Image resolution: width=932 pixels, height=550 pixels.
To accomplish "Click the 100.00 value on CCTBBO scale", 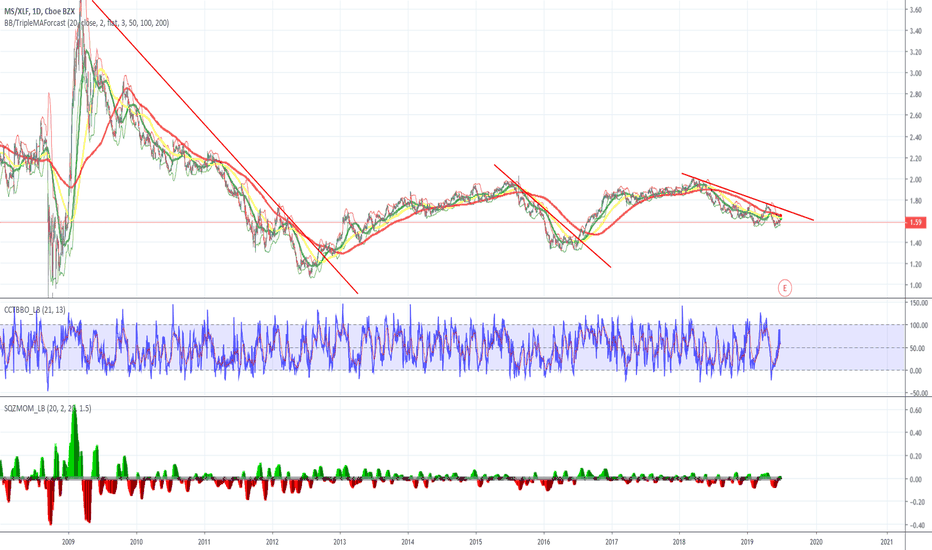I will tap(920, 325).
